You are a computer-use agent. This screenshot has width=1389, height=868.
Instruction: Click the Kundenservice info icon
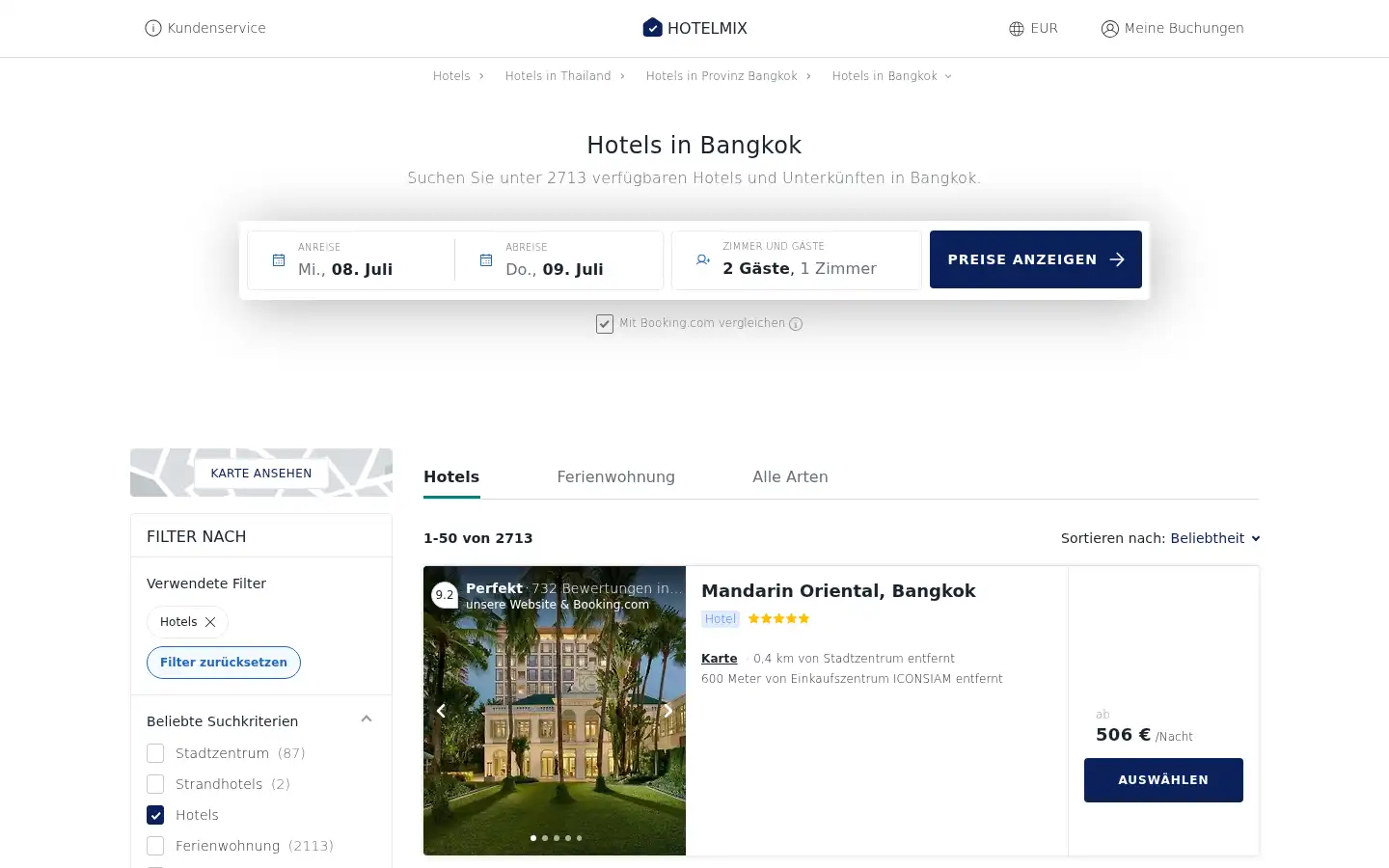click(x=152, y=28)
